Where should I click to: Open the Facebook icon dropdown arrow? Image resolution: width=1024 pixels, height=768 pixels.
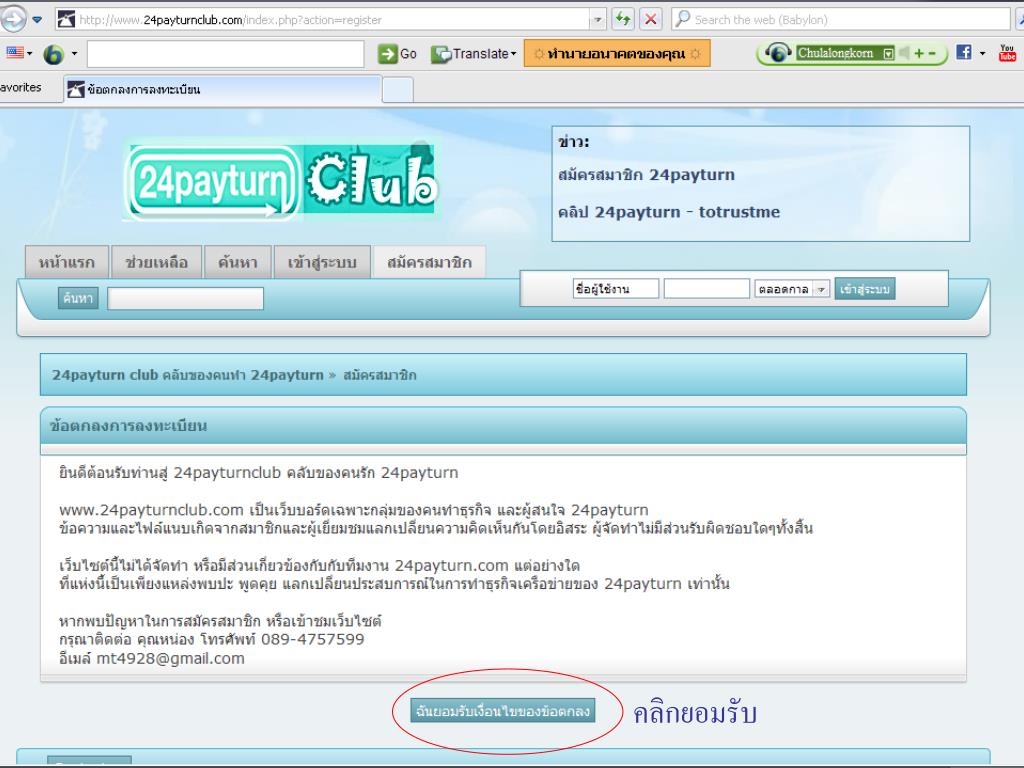(982, 53)
